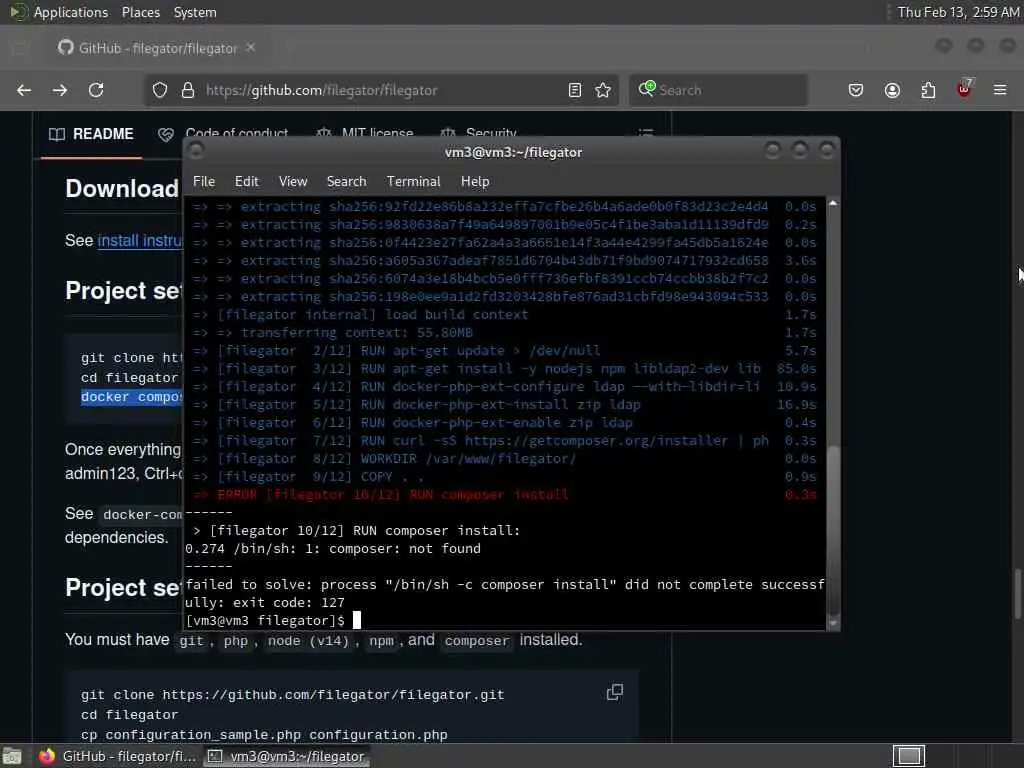Copy the git clone code block
Screen dimensions: 1024x768
(x=615, y=692)
